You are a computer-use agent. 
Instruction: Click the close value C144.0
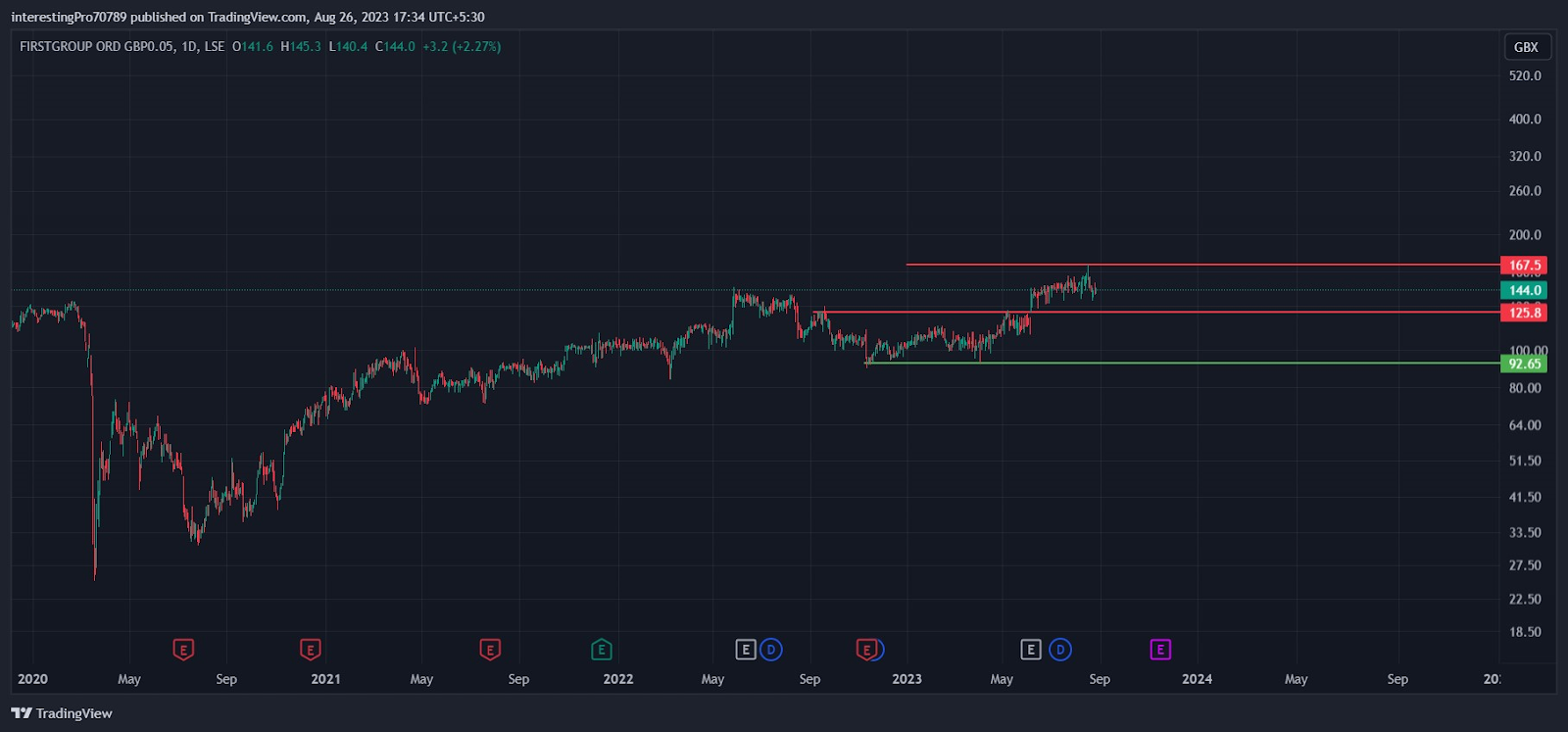pos(395,46)
